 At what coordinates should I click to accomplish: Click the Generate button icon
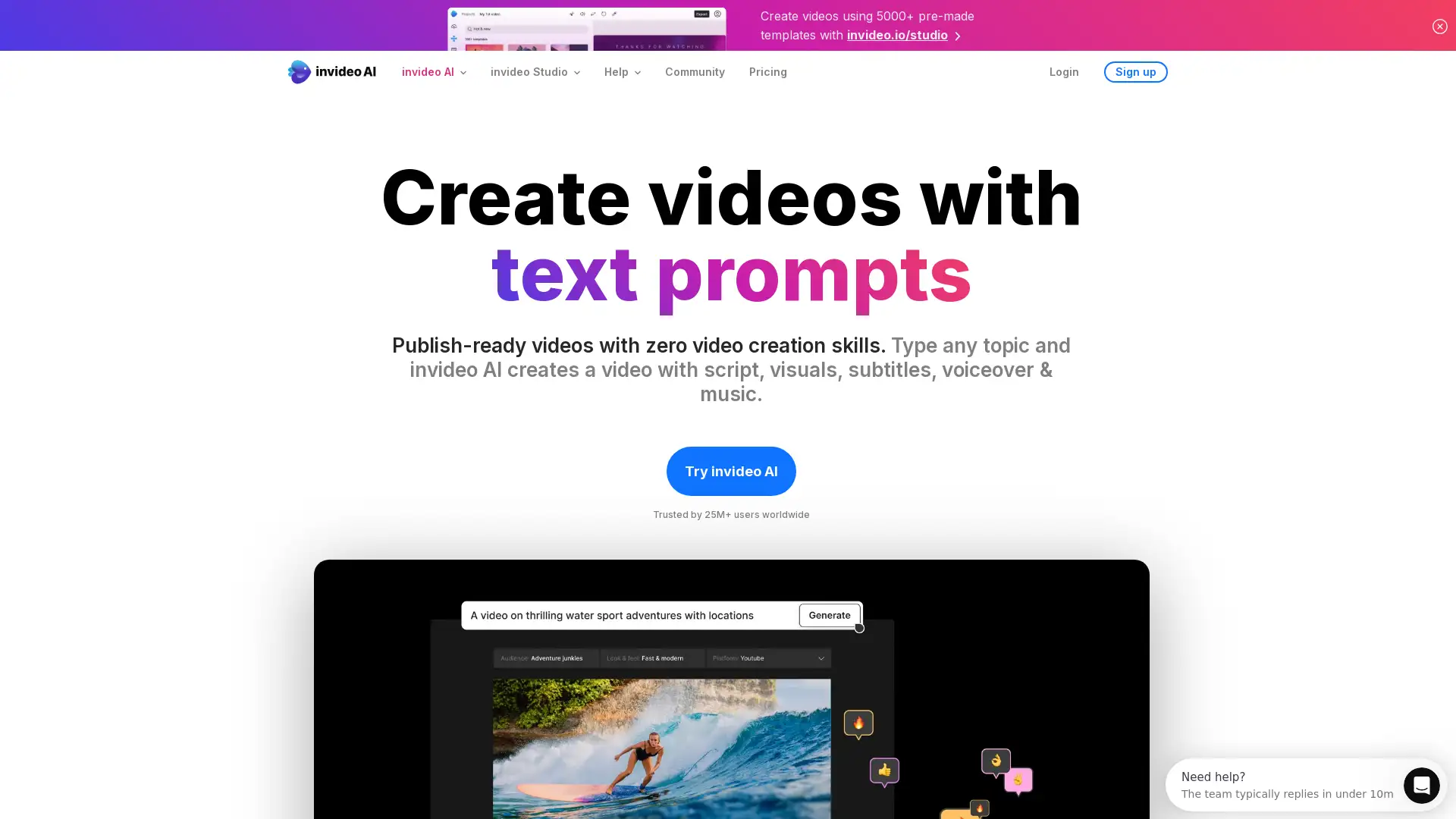[830, 615]
